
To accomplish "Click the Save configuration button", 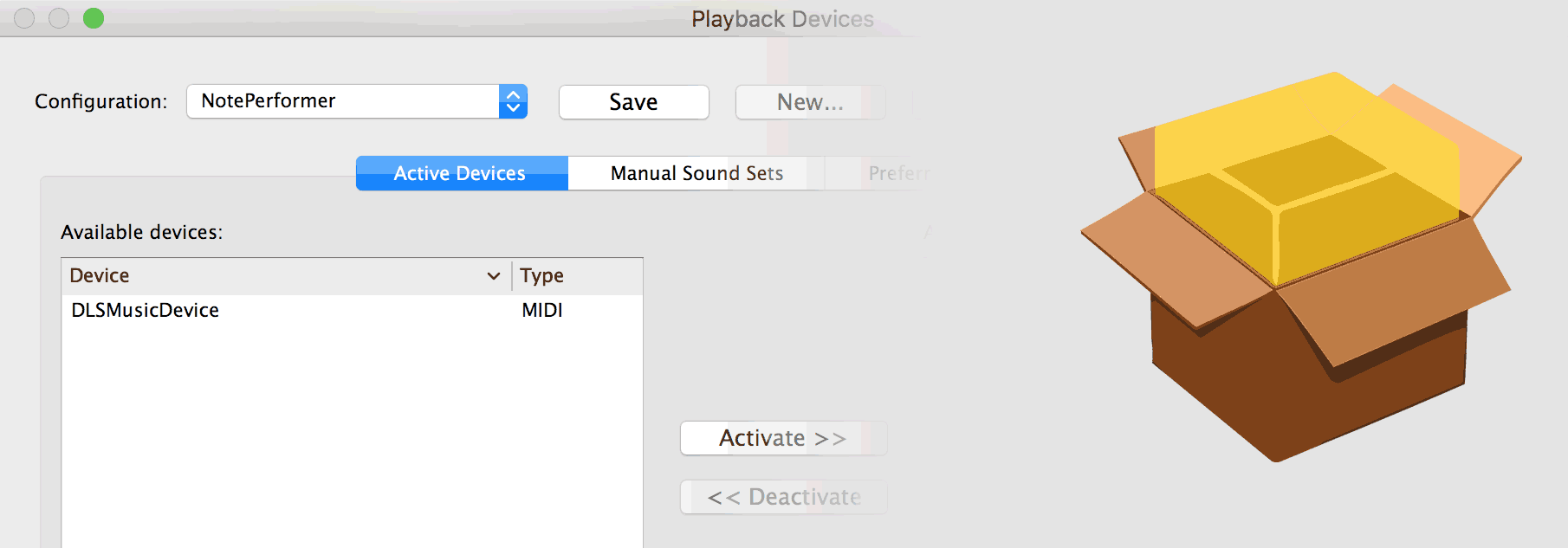I will pos(633,102).
